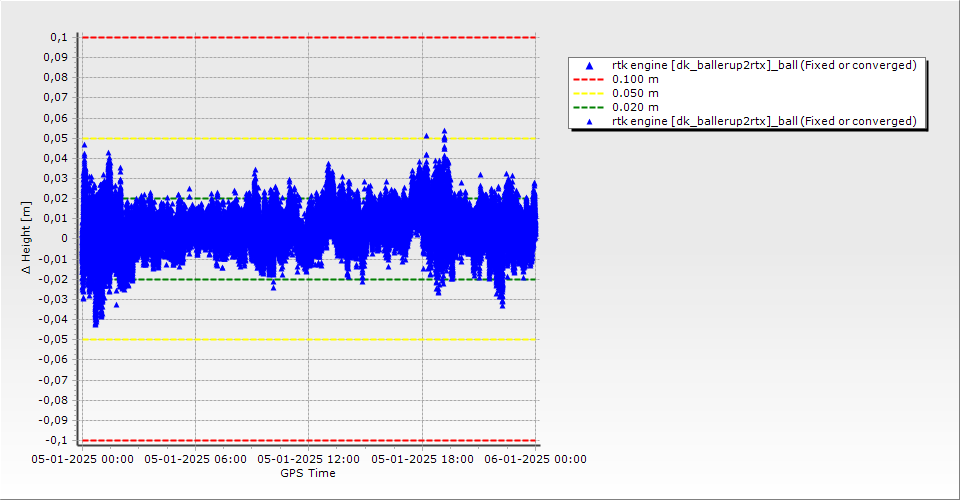Image resolution: width=960 pixels, height=500 pixels.
Task: Click the yellow dashed line legend sample
Action: point(588,94)
